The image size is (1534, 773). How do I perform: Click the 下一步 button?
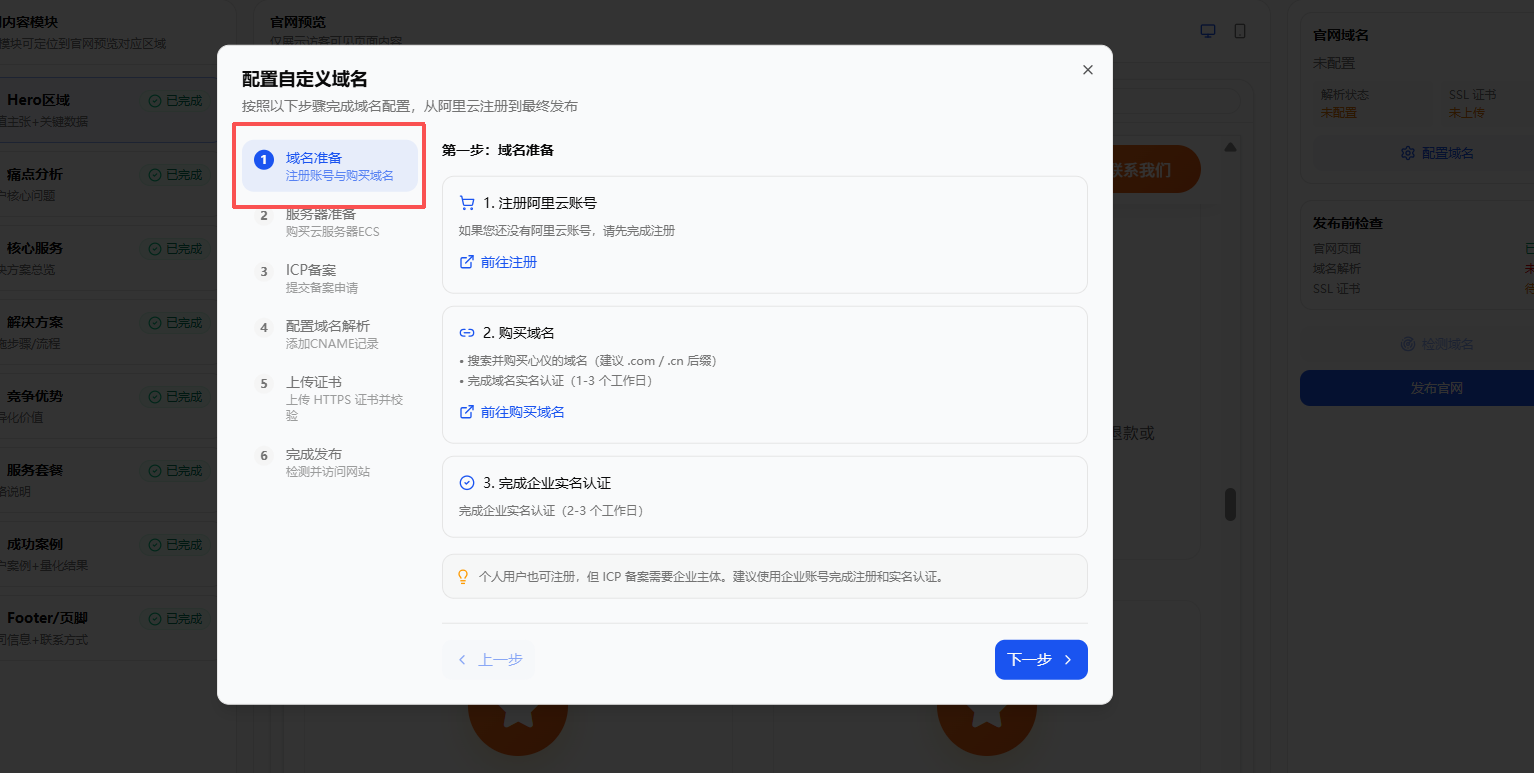(x=1041, y=660)
